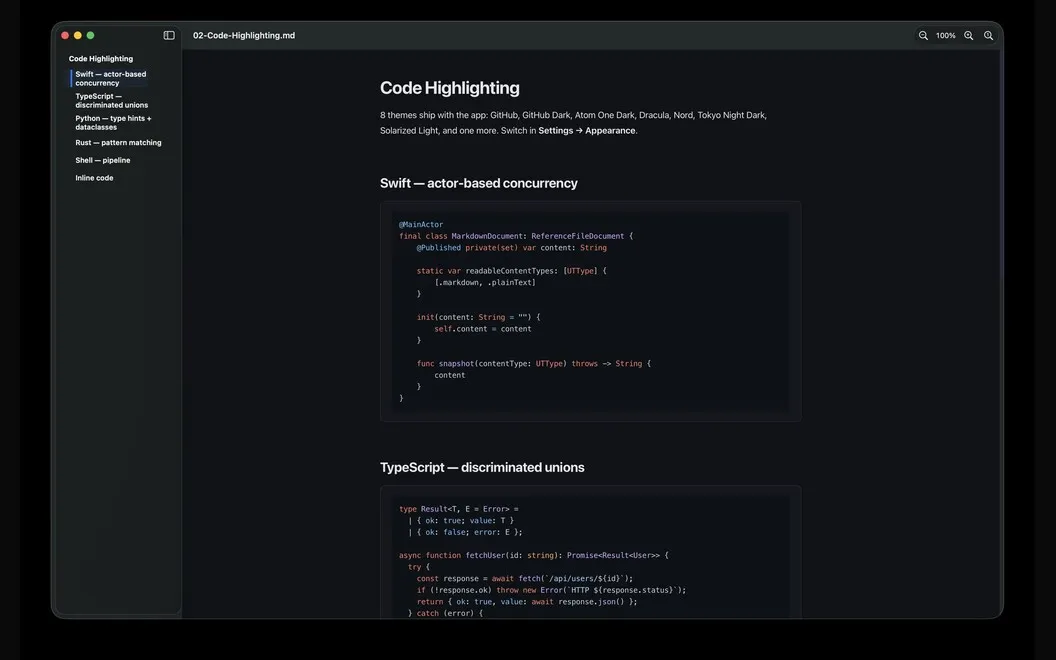The height and width of the screenshot is (660, 1056).
Task: Toggle the sidebar panel icon
Action: (169, 35)
